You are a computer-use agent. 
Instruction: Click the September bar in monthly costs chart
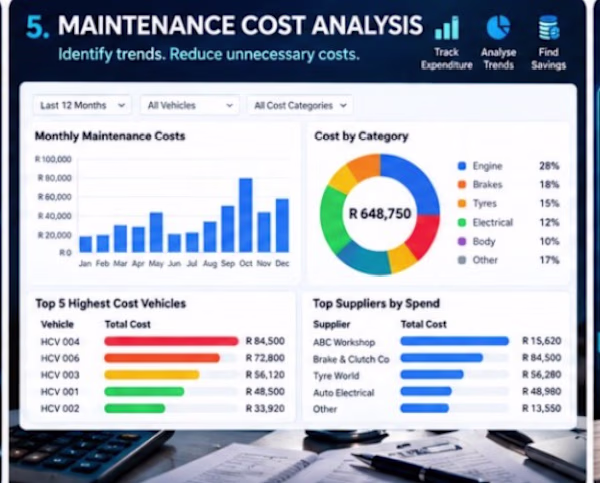coord(228,229)
